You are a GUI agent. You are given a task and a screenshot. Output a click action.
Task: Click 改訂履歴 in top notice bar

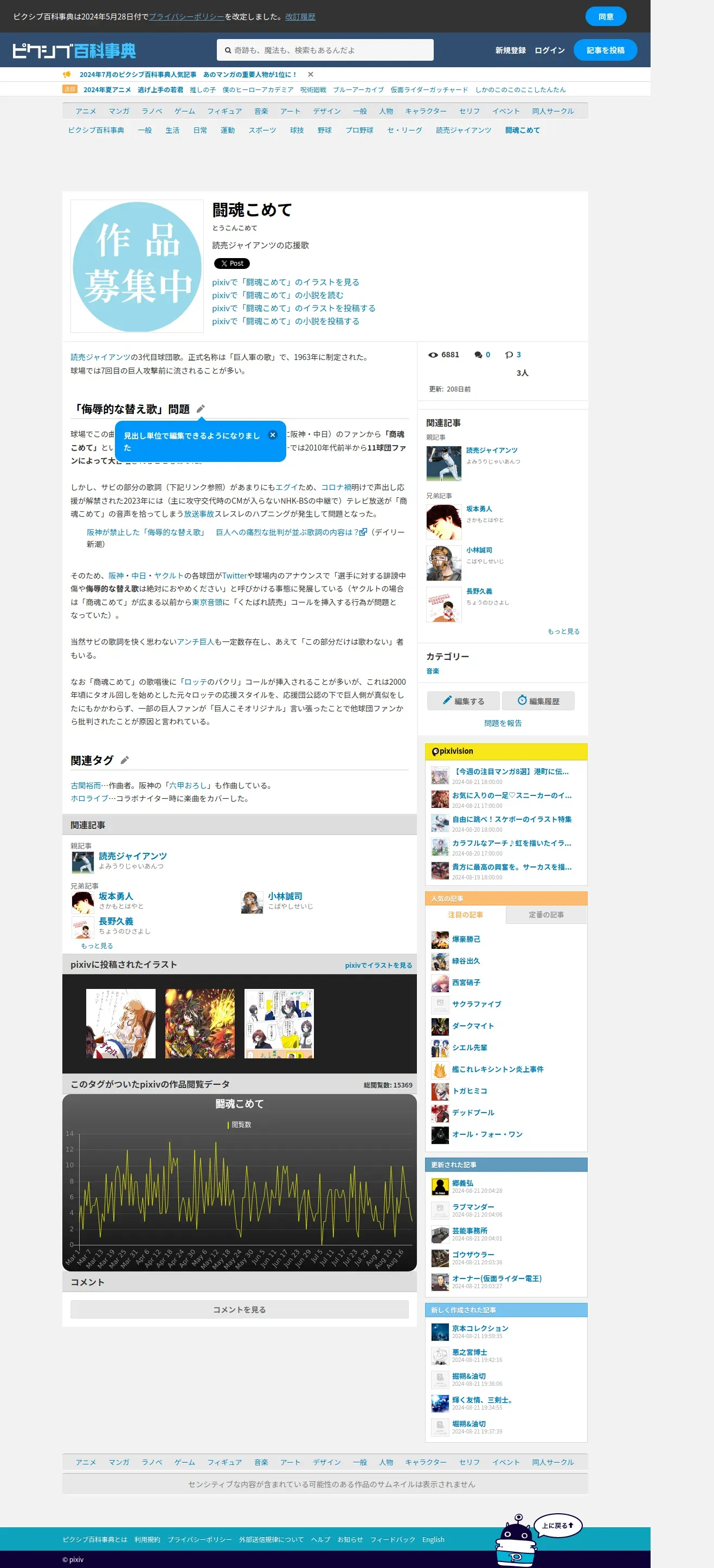click(300, 17)
